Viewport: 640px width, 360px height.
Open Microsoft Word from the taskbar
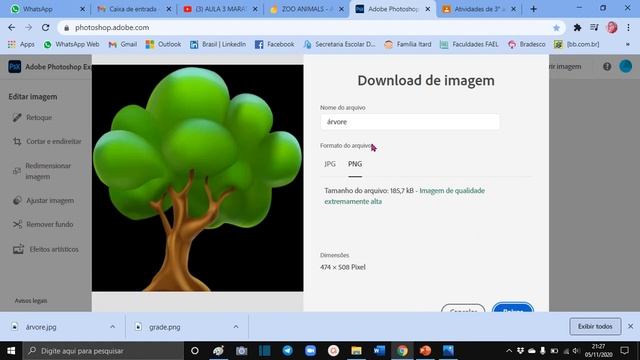click(x=379, y=351)
